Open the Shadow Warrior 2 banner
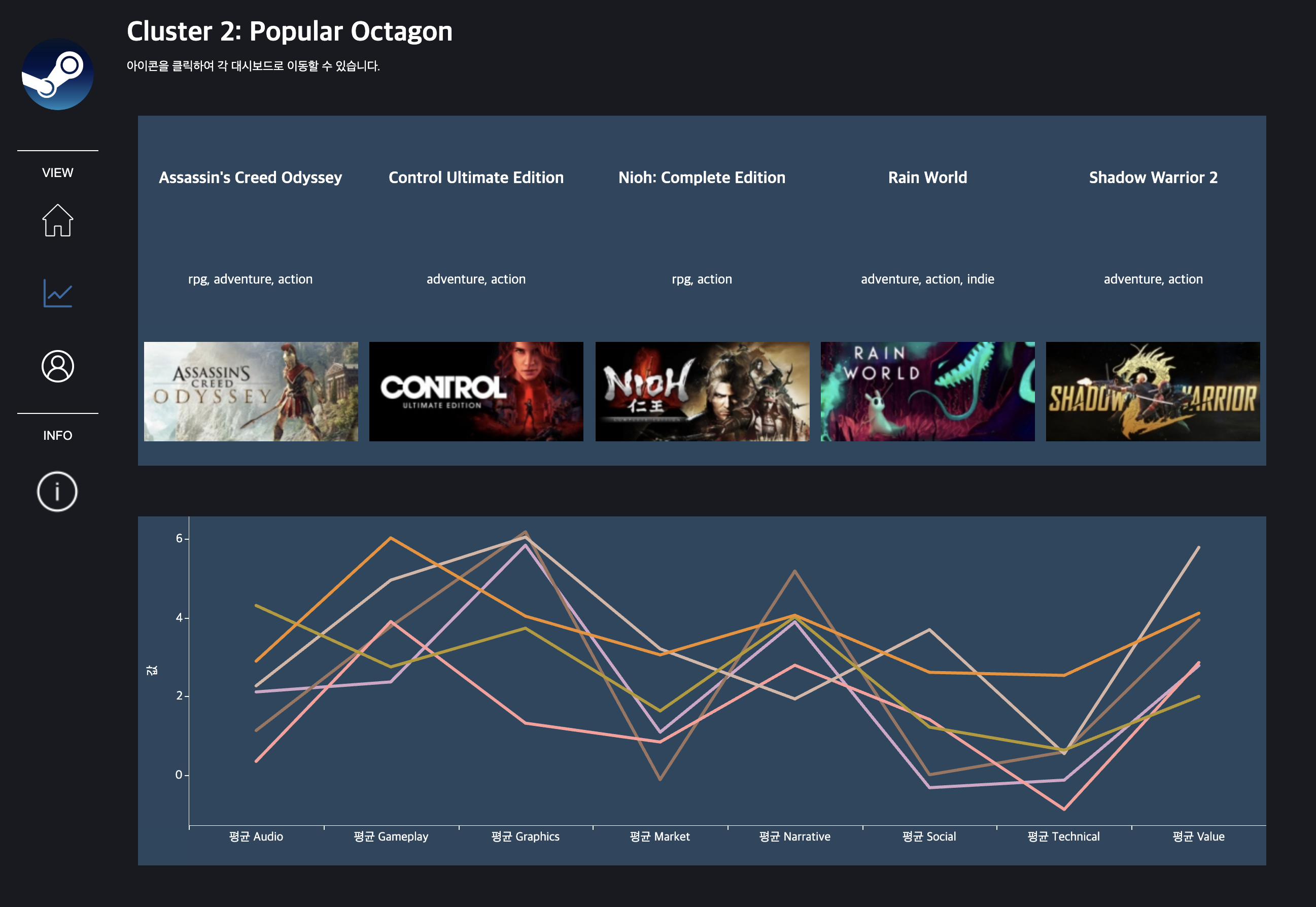The height and width of the screenshot is (907, 1316). (1152, 391)
